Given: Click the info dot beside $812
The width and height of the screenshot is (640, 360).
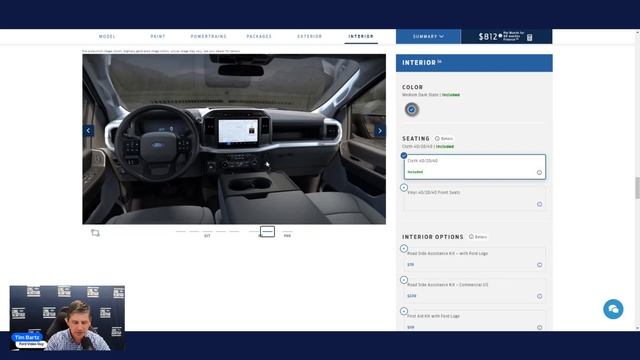Looking at the screenshot, I should pos(500,36).
